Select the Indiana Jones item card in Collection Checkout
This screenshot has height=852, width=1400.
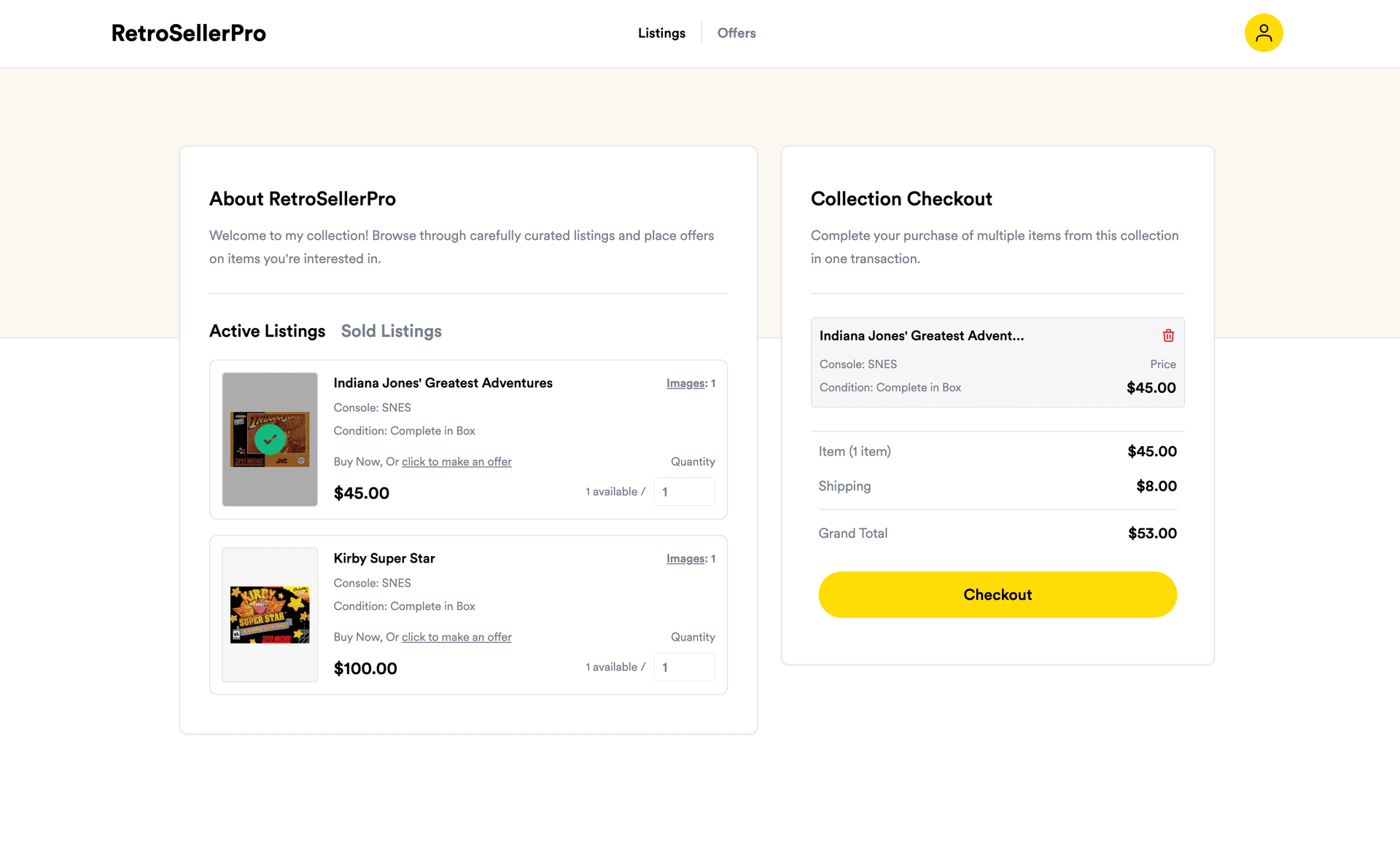tap(997, 362)
